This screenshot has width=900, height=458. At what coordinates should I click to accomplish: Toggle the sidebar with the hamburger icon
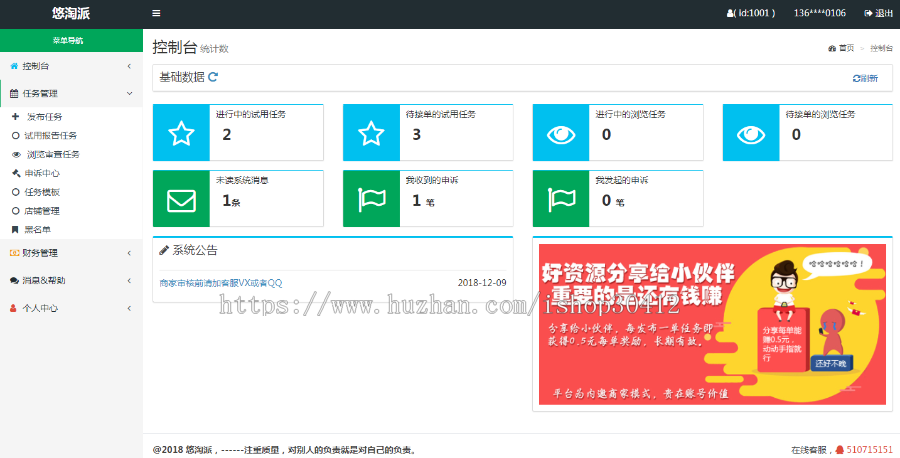pos(156,13)
